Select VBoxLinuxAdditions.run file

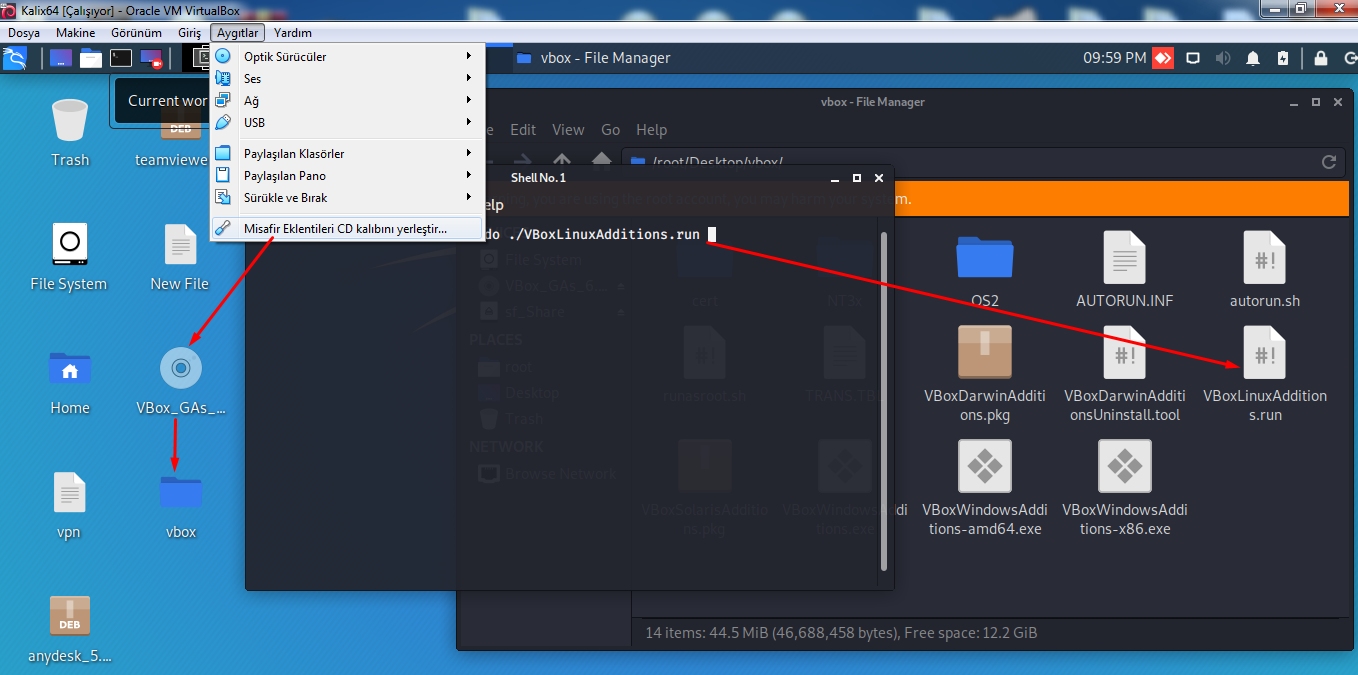1265,373
